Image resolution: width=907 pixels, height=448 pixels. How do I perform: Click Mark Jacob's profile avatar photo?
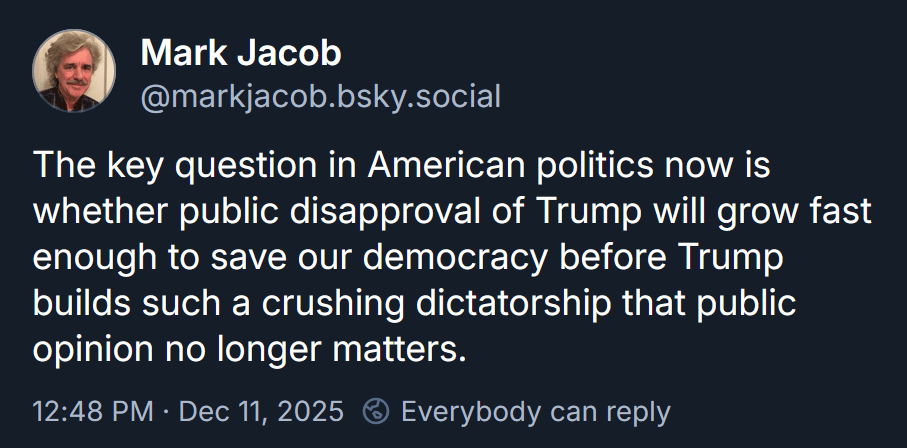(x=74, y=71)
